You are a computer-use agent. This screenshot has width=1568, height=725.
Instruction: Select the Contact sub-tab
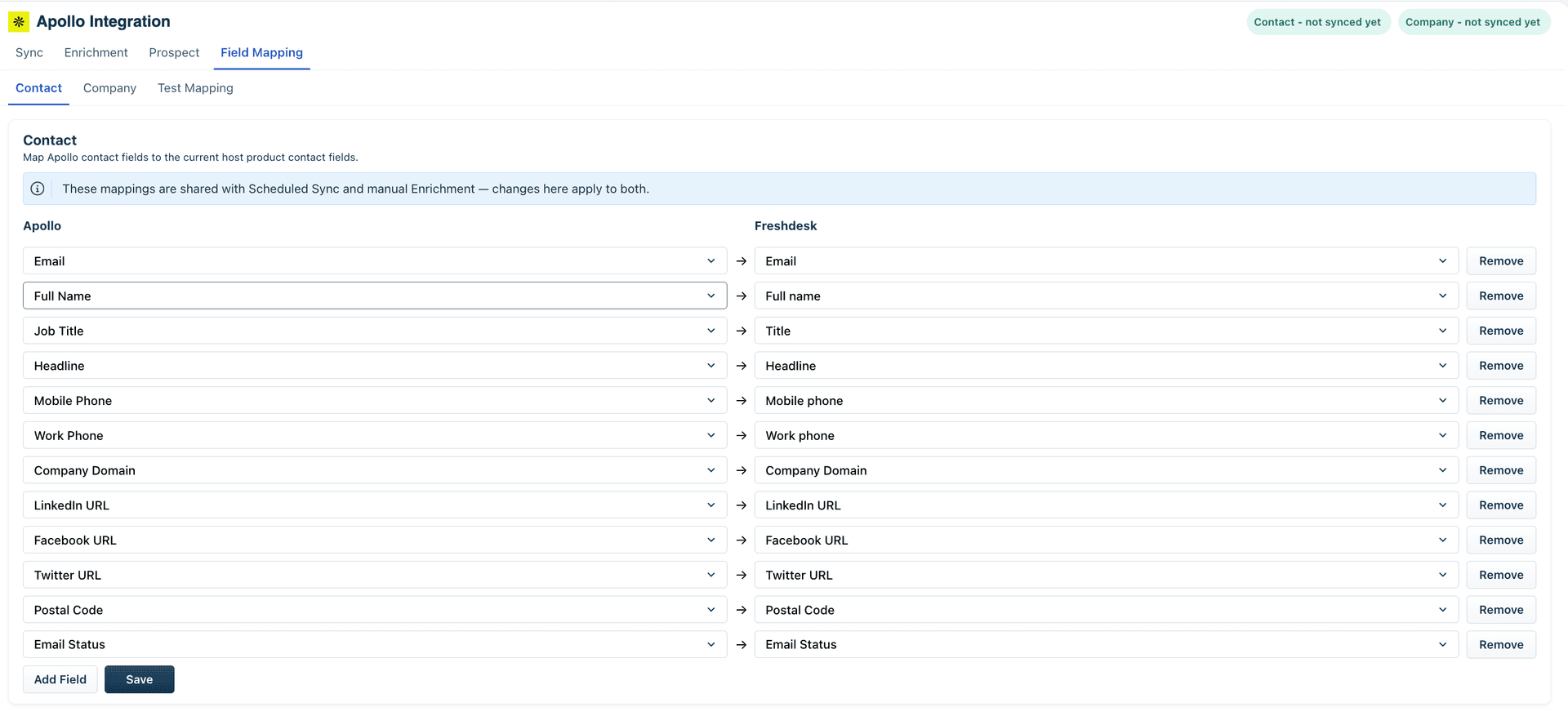pos(38,88)
